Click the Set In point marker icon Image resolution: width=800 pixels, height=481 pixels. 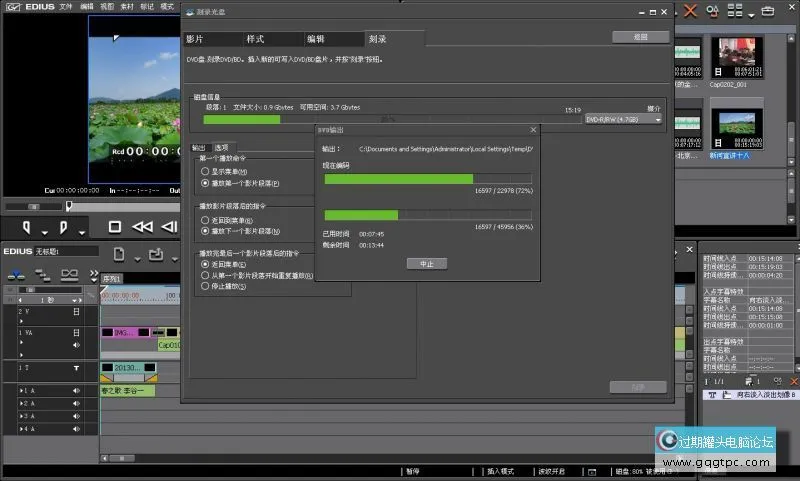point(28,227)
